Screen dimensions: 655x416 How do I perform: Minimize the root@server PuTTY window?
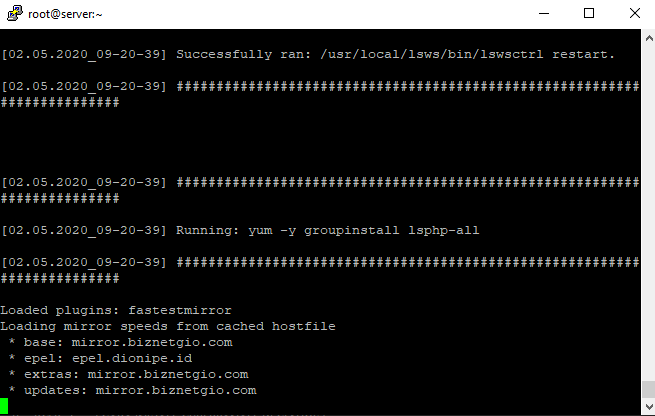543,13
